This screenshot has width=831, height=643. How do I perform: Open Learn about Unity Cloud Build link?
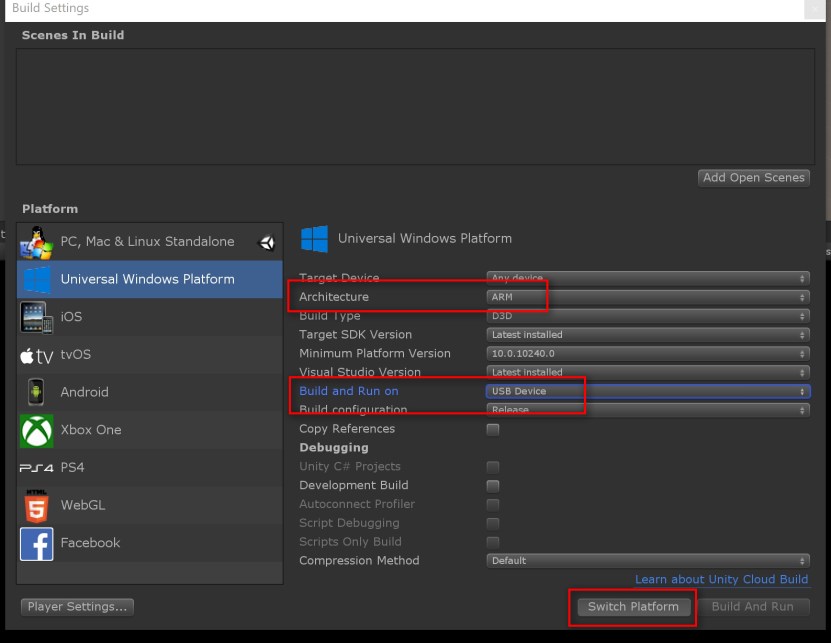[721, 579]
